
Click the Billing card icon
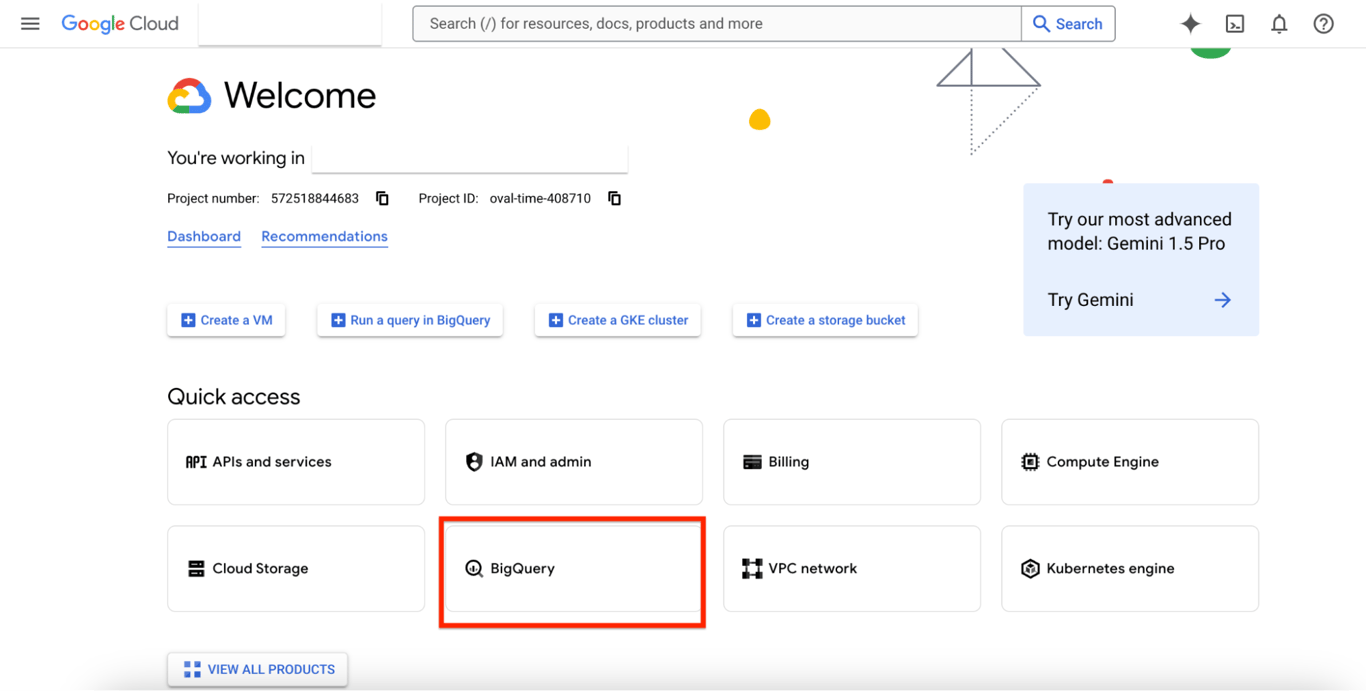[x=752, y=462]
